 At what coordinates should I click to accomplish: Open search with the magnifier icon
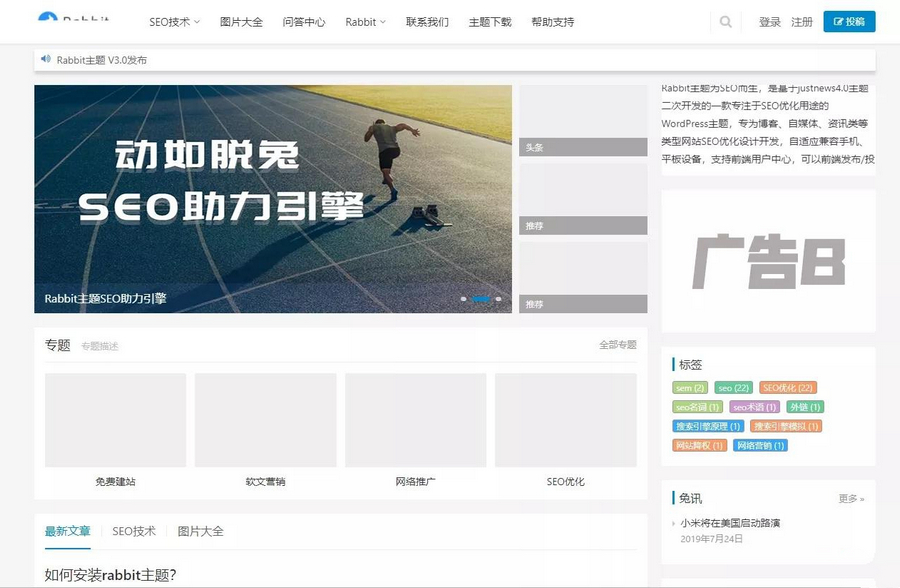[x=725, y=22]
